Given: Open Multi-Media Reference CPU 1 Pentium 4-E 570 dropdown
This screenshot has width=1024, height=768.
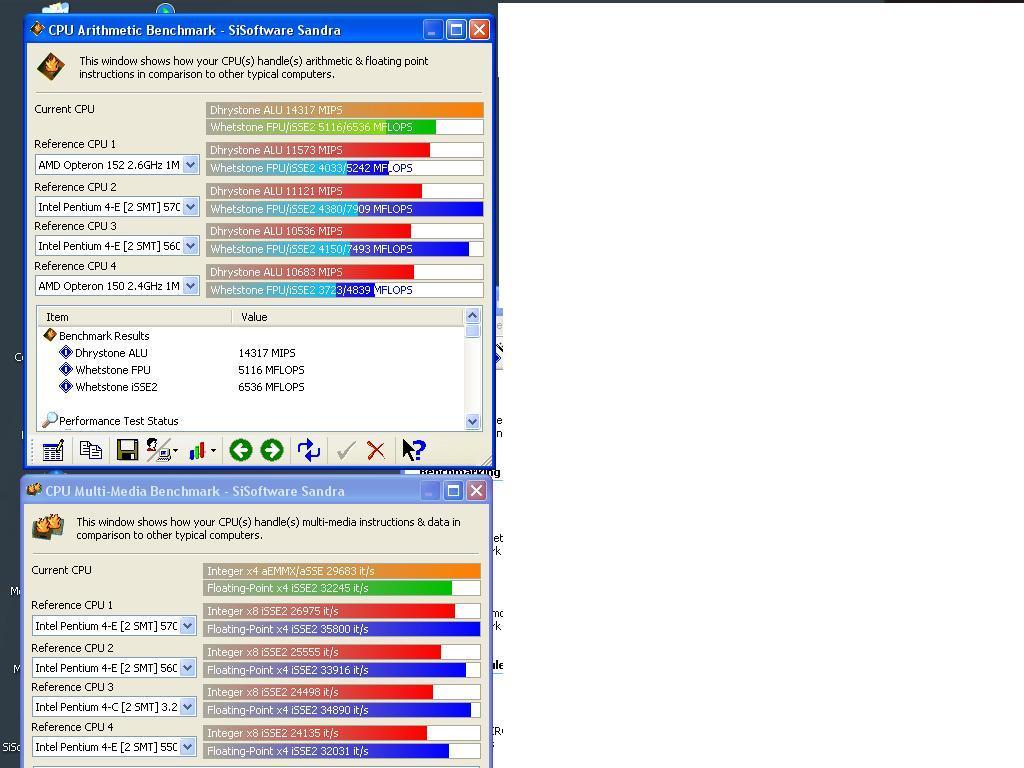Looking at the screenshot, I should click(187, 626).
